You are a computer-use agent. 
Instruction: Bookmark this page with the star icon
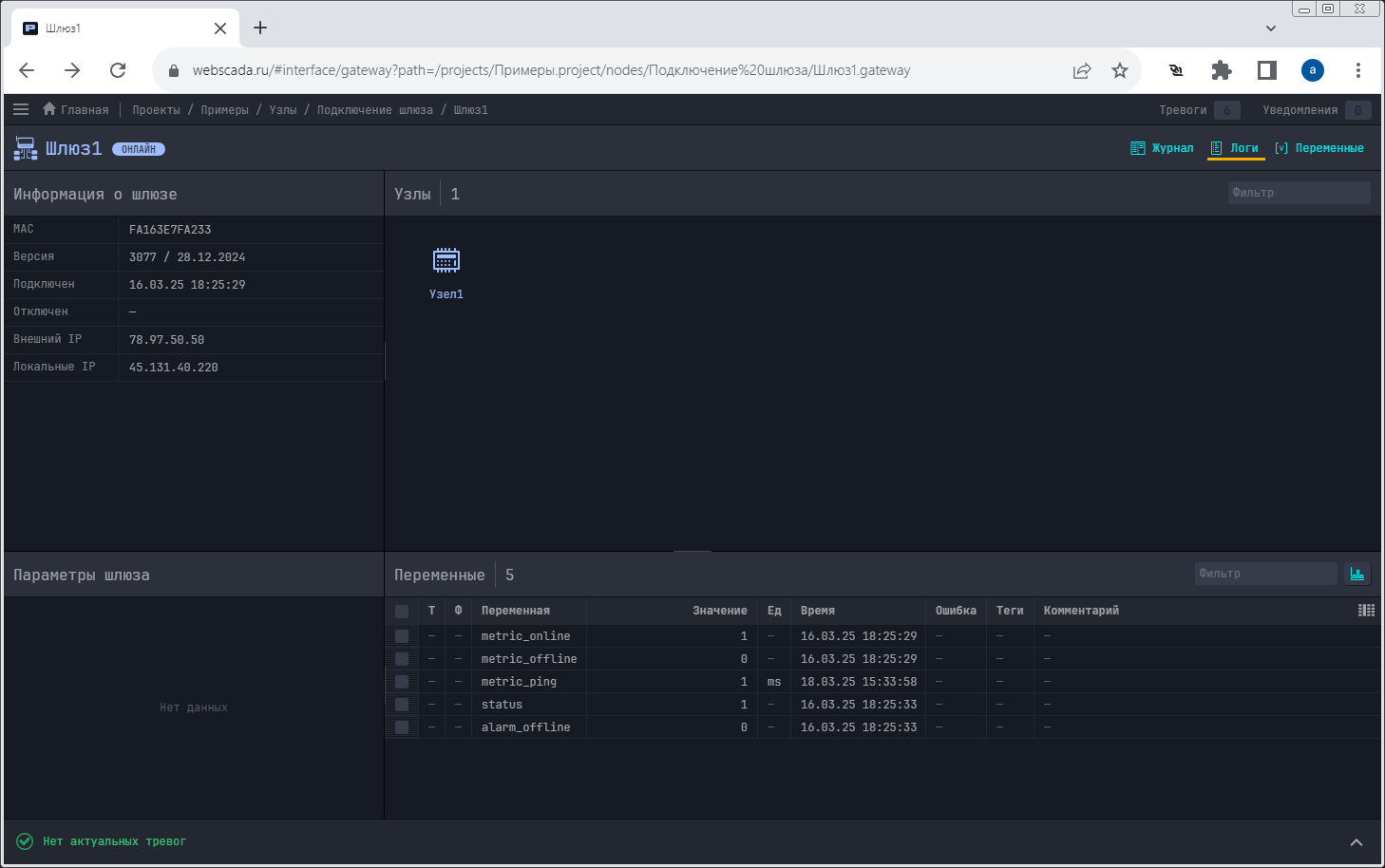tap(1120, 70)
